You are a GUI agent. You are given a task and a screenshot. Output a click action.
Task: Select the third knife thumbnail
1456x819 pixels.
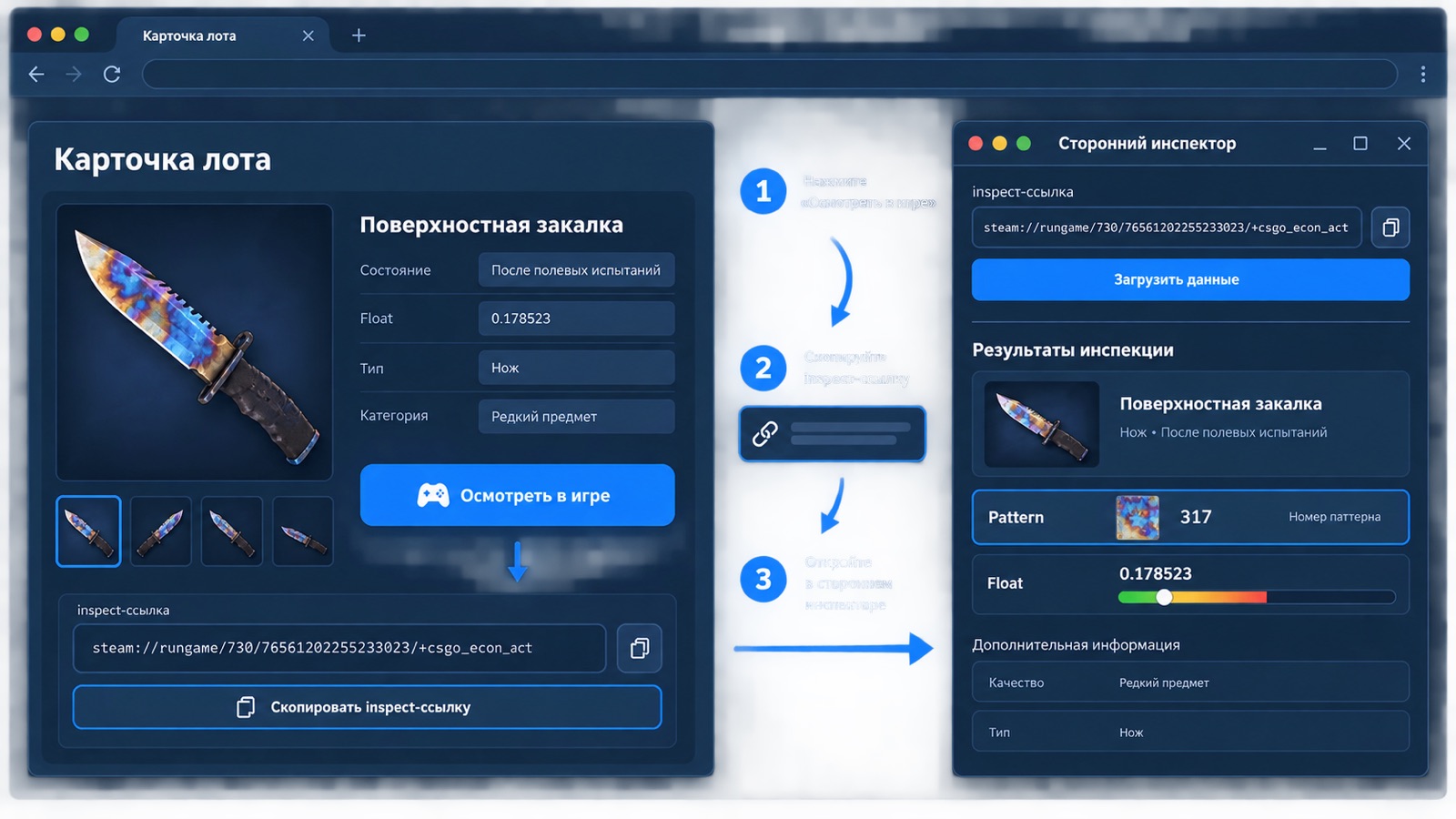232,531
